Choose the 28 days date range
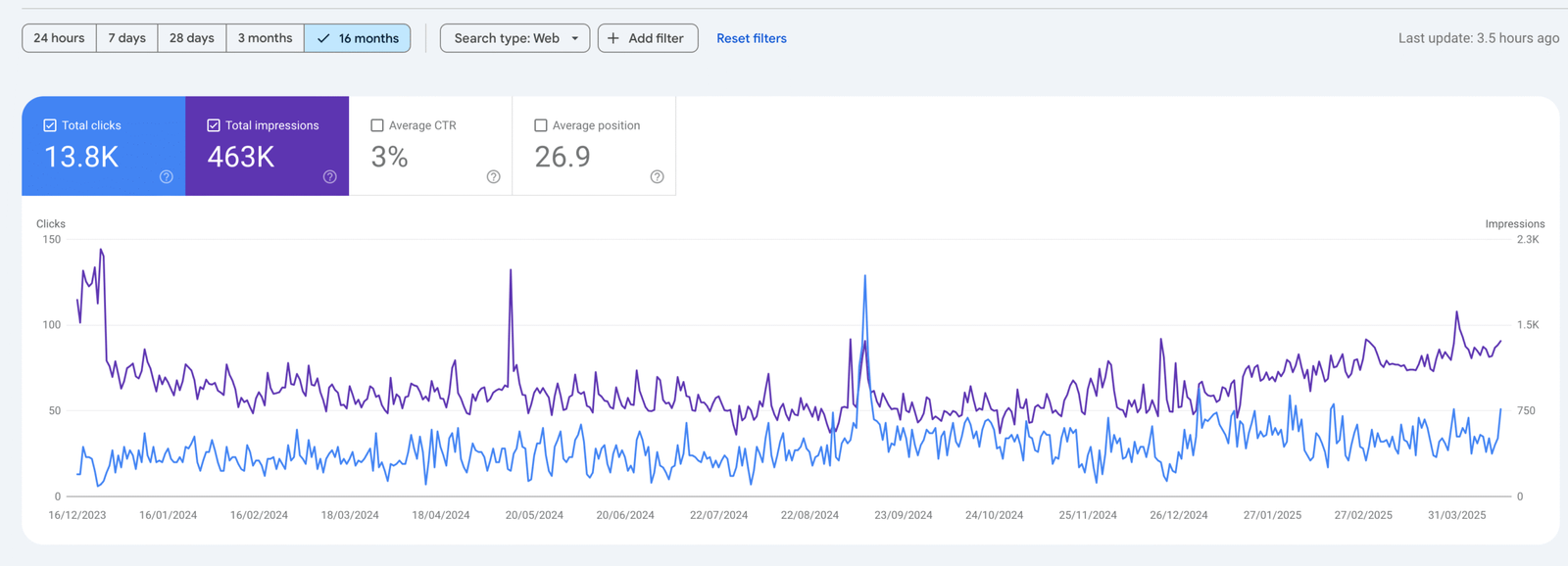 (192, 38)
